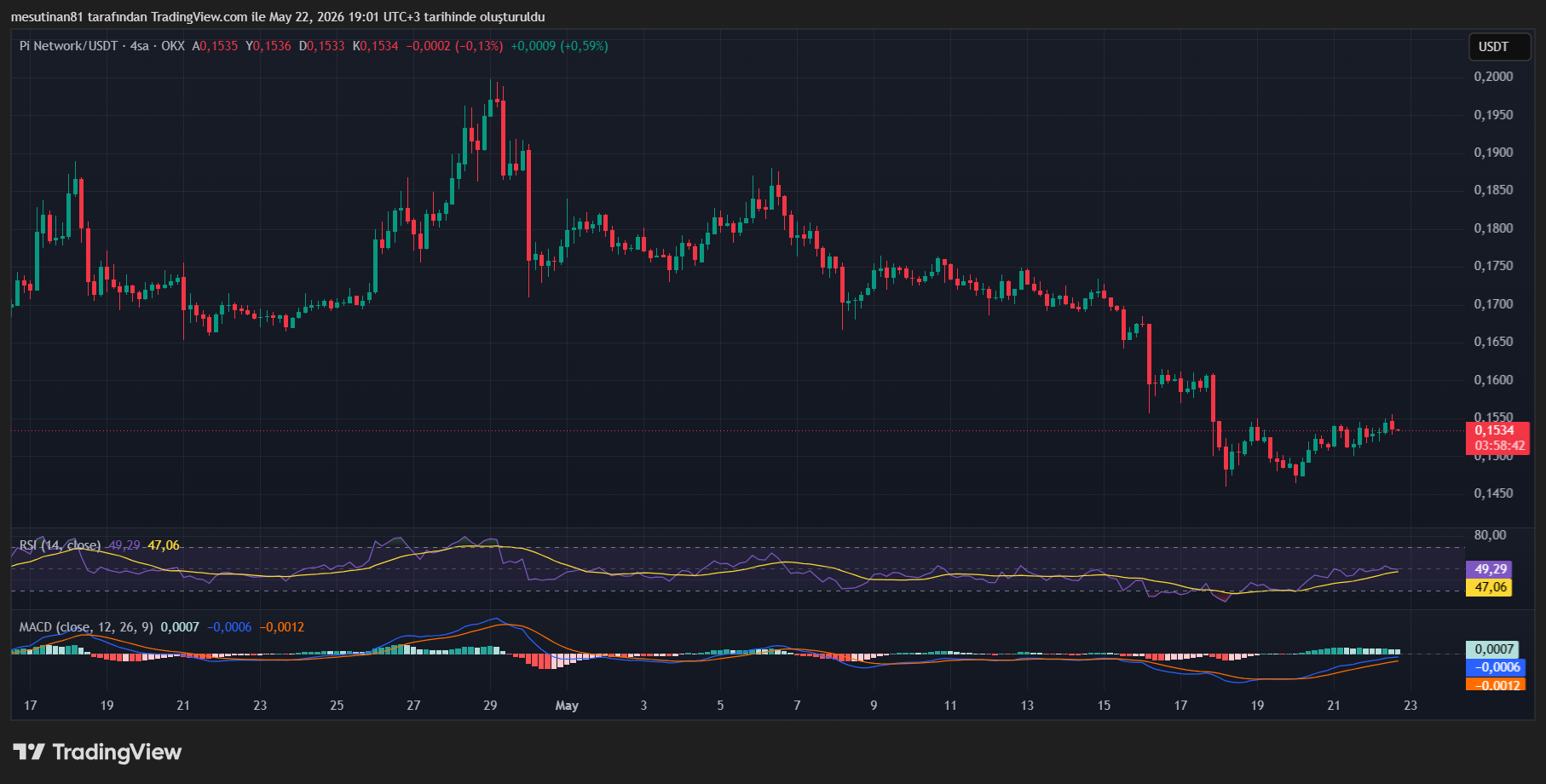Select the MACD (close, 12, 26, 9) legend
The height and width of the screenshot is (784, 1546).
pyautogui.click(x=86, y=627)
